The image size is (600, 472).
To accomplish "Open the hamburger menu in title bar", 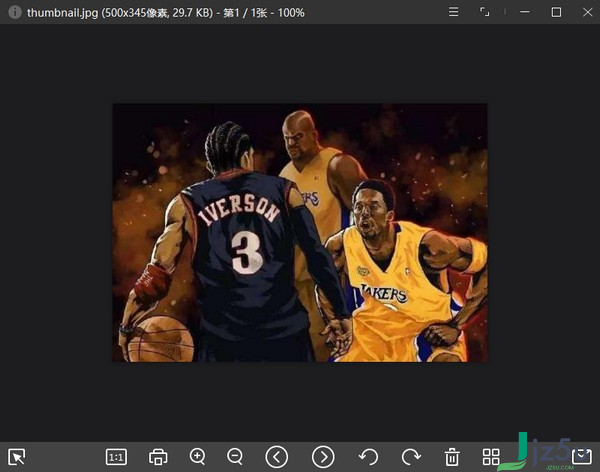I will pos(453,12).
